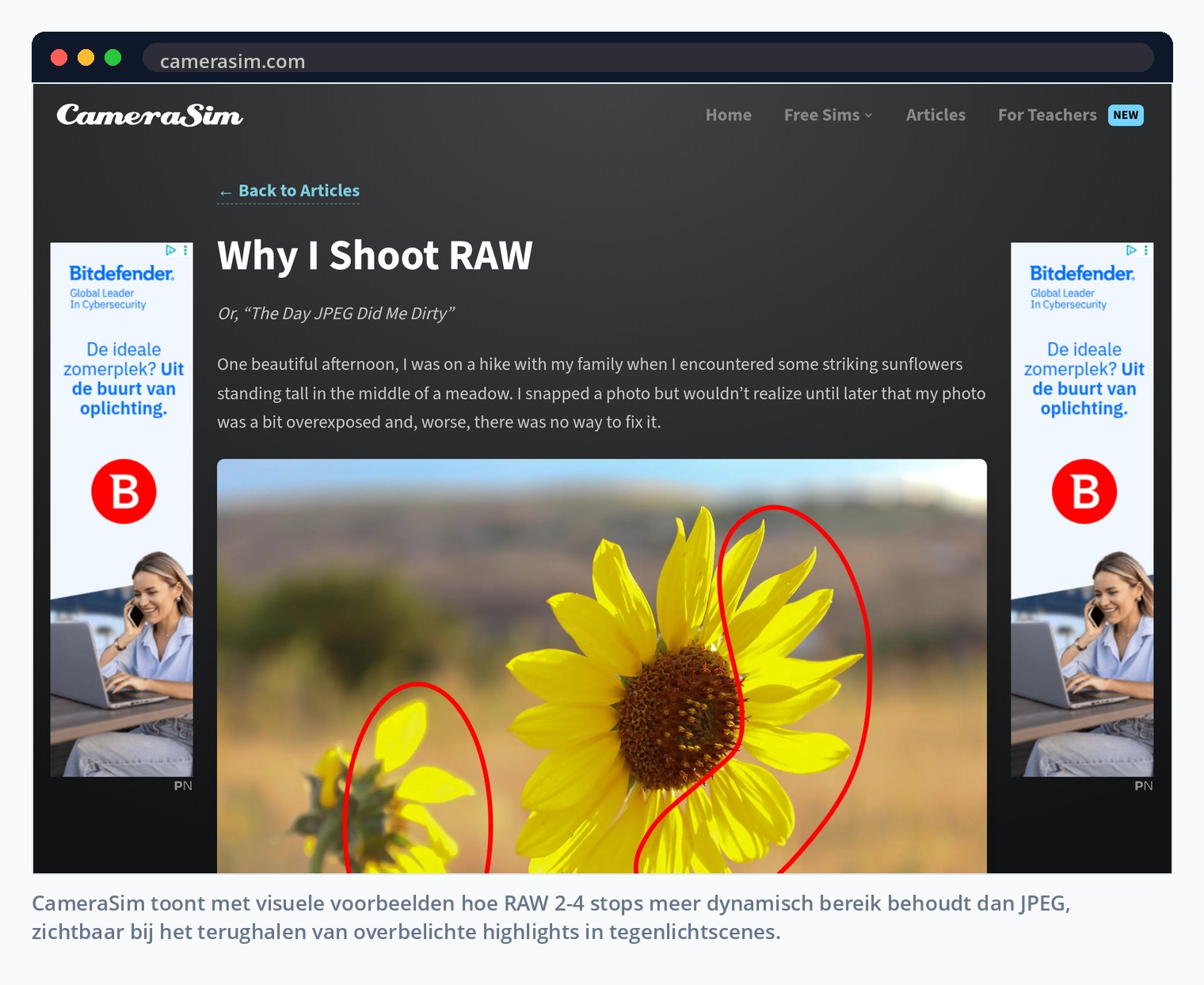Close the browser window with red button

click(x=59, y=58)
